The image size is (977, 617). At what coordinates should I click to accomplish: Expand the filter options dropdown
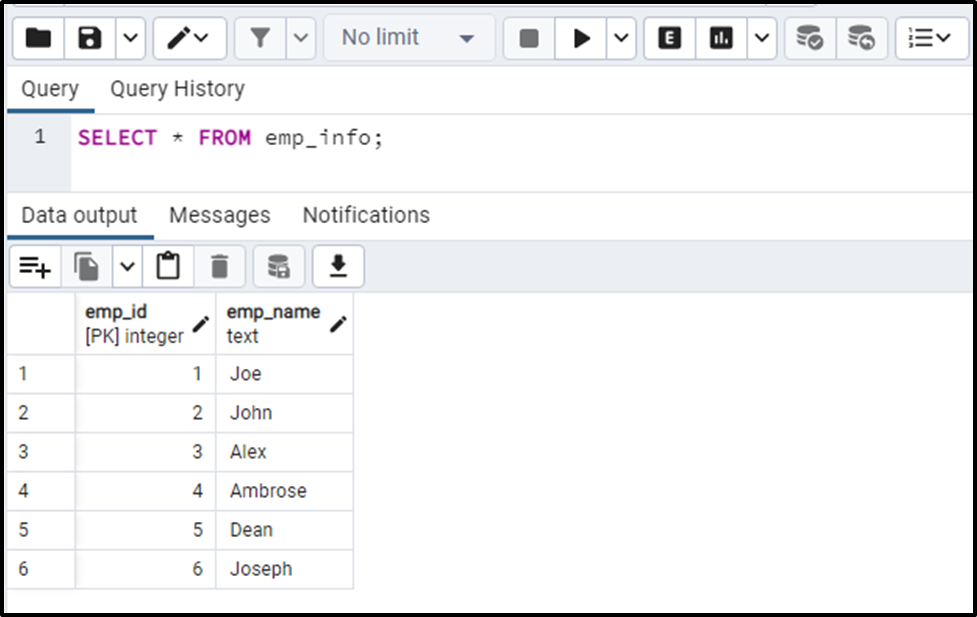(x=301, y=38)
